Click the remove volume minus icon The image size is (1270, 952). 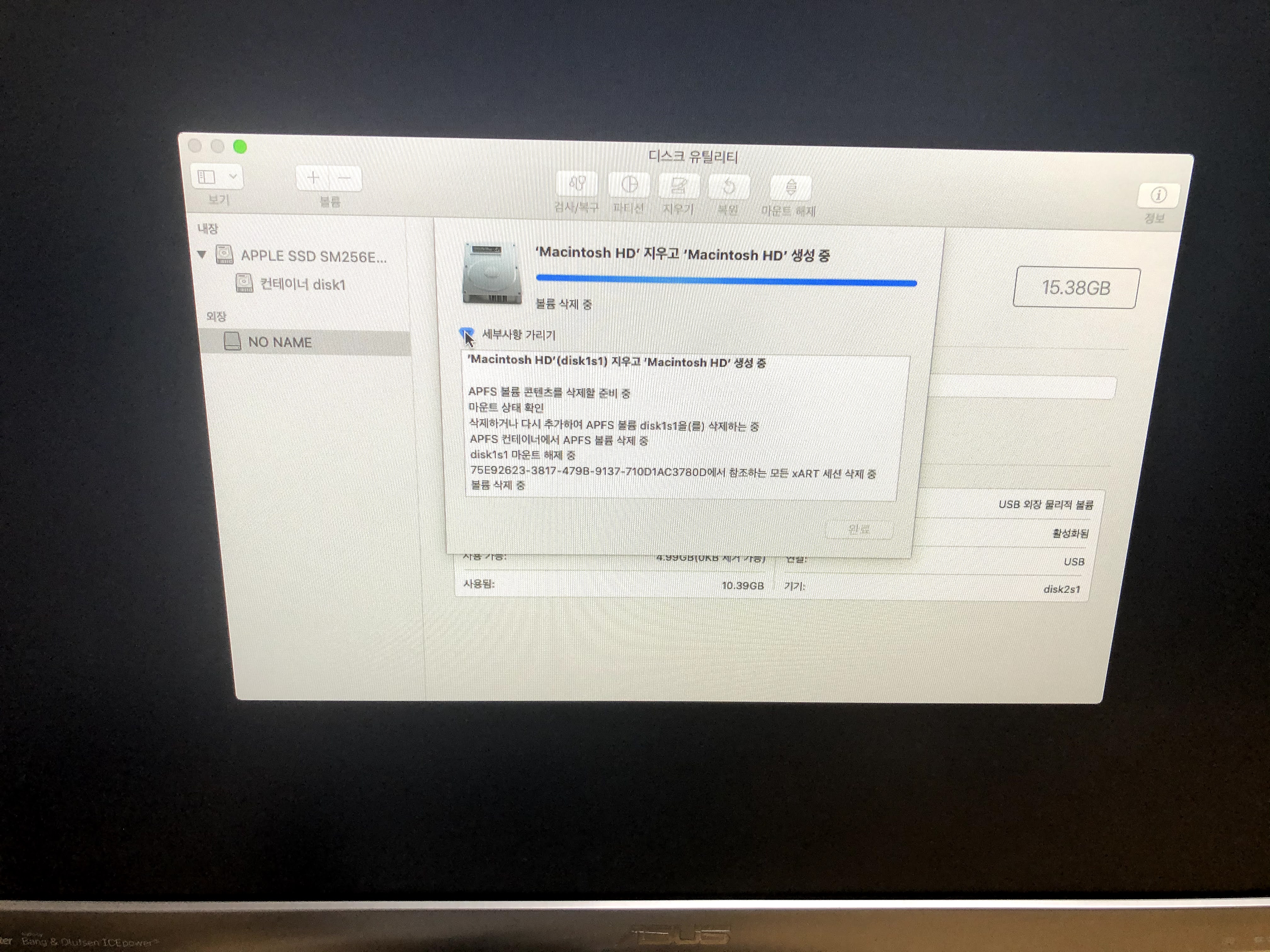pos(345,178)
